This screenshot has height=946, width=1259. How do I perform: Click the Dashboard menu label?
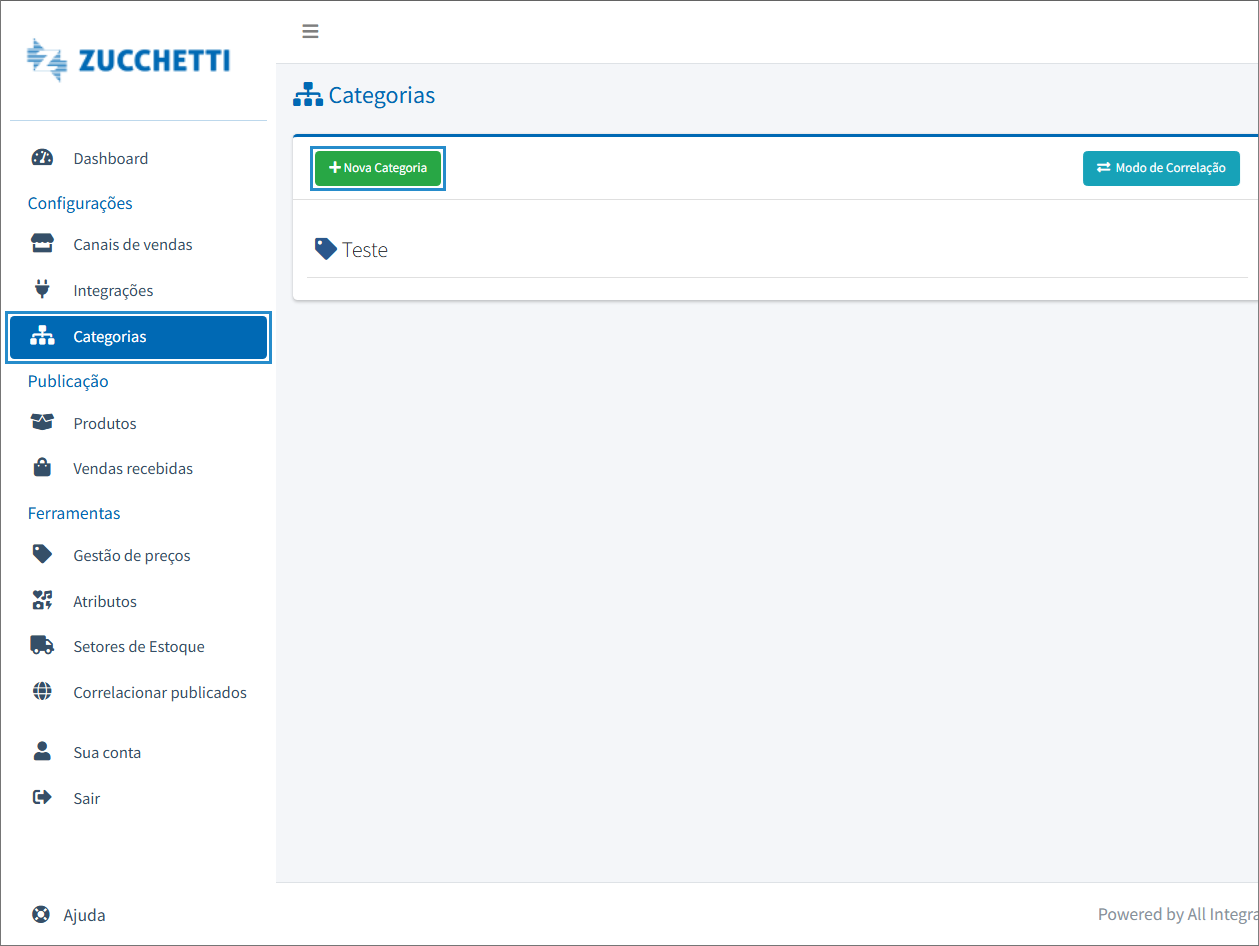110,159
